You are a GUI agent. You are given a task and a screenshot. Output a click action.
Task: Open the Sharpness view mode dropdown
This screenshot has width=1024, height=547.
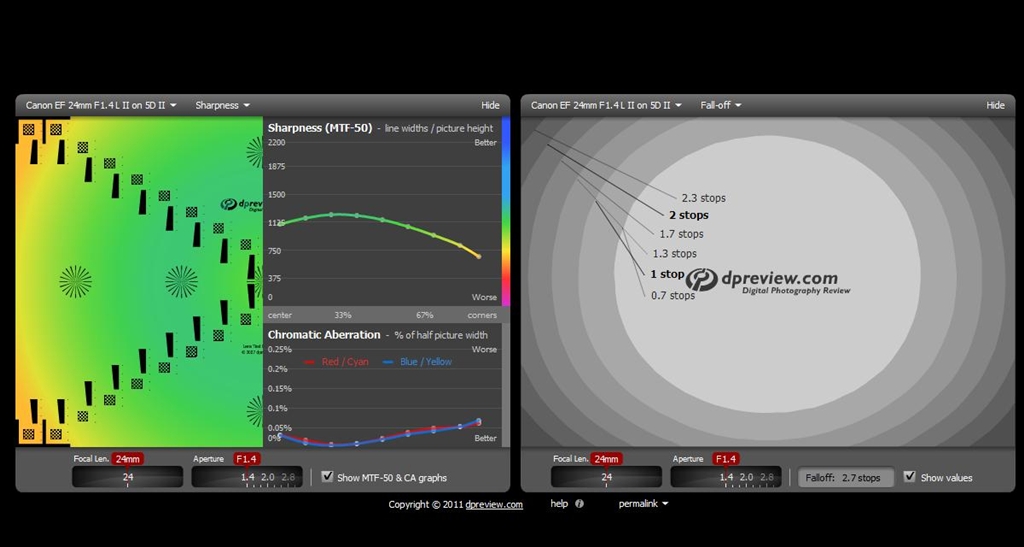coord(223,105)
